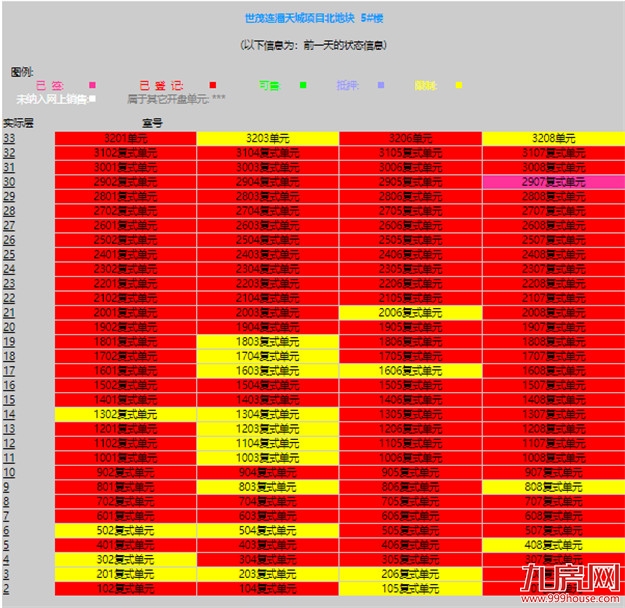This screenshot has width=625, height=608.
Task: Choose unit 3208单元 in the last column
Action: tap(553, 138)
